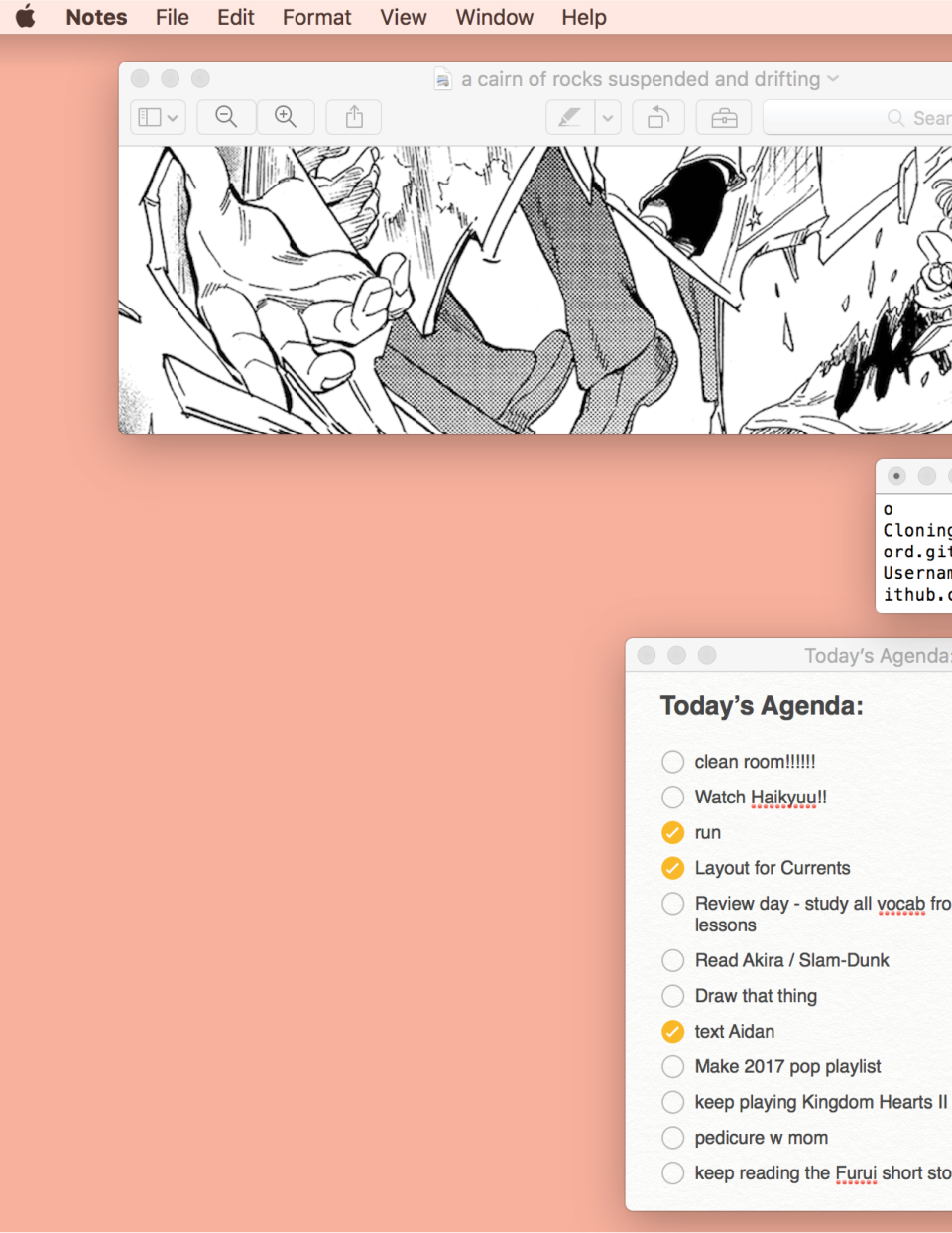Click the manga image in Preview
Image resolution: width=952 pixels, height=1233 pixels.
(x=535, y=290)
